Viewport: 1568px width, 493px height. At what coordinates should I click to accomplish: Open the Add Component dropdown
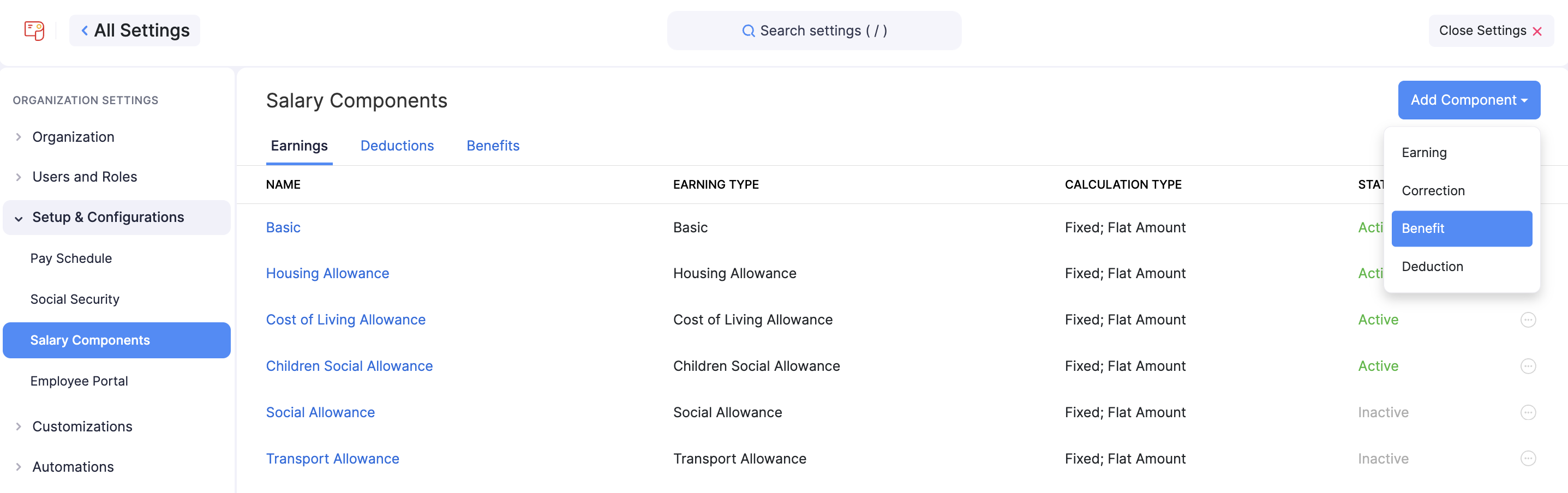[x=1469, y=100]
